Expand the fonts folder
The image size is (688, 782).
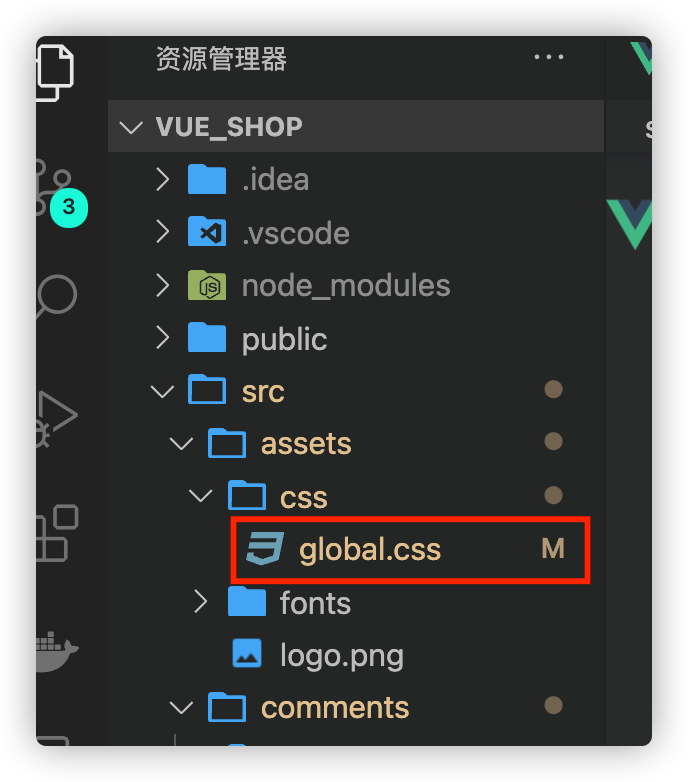coord(315,602)
